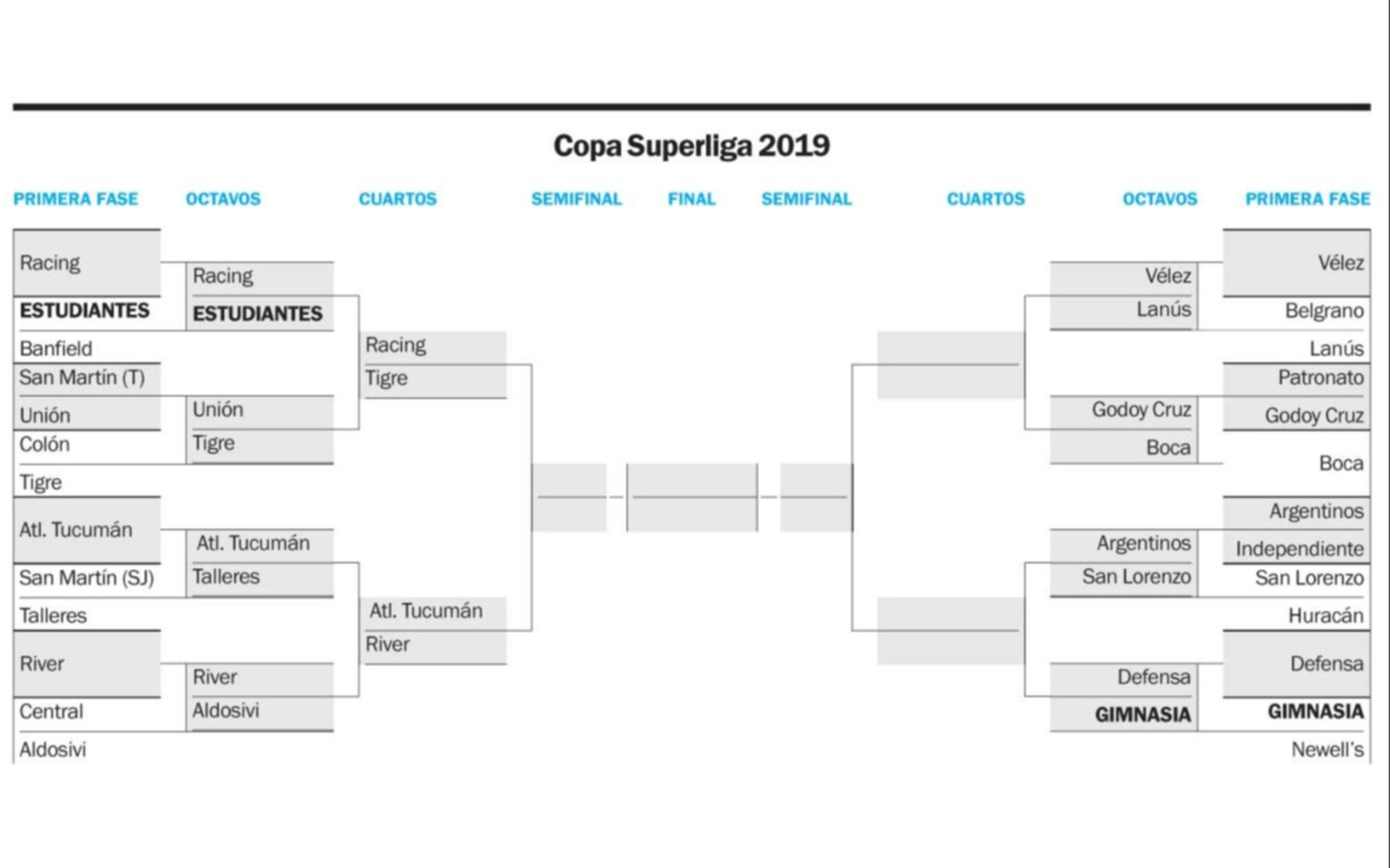Click the empty left semifinal box
The width and height of the screenshot is (1390, 868).
point(569,497)
